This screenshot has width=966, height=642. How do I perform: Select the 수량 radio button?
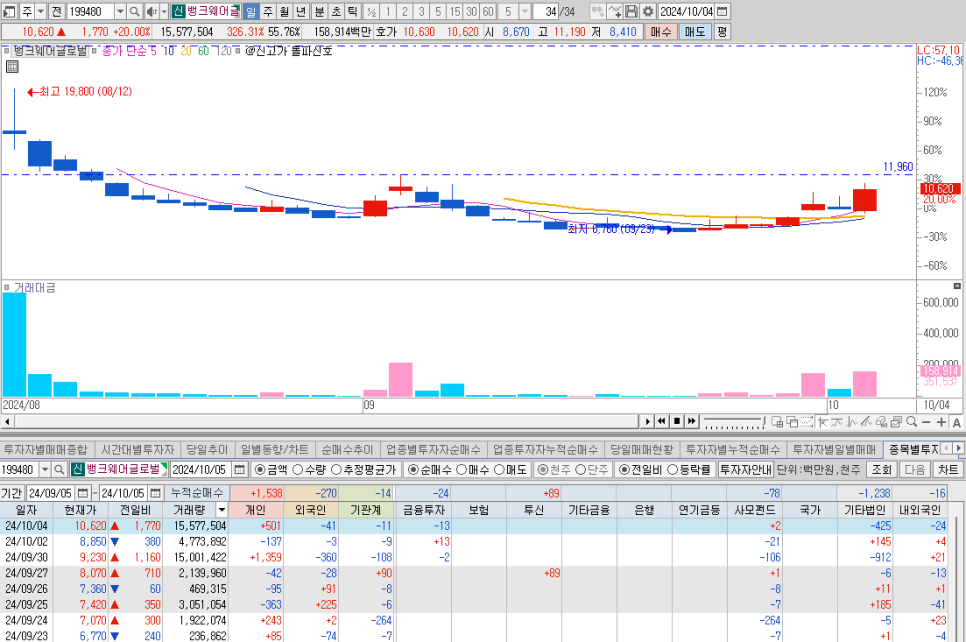pyautogui.click(x=298, y=469)
